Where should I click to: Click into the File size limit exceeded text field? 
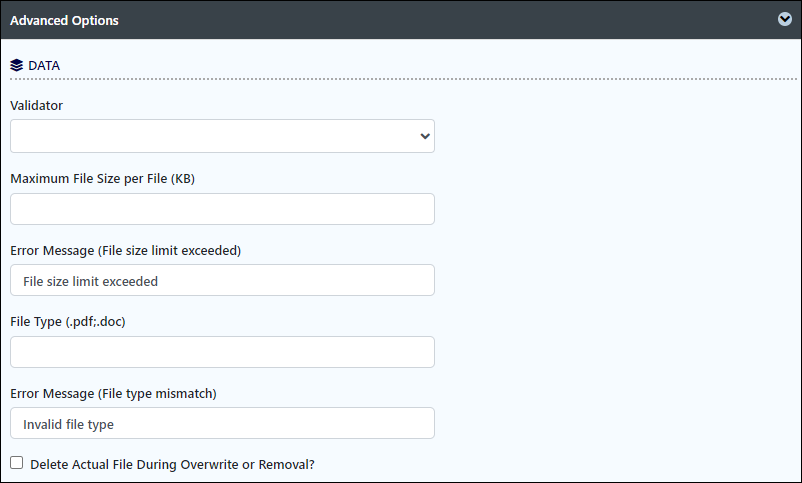[222, 280]
